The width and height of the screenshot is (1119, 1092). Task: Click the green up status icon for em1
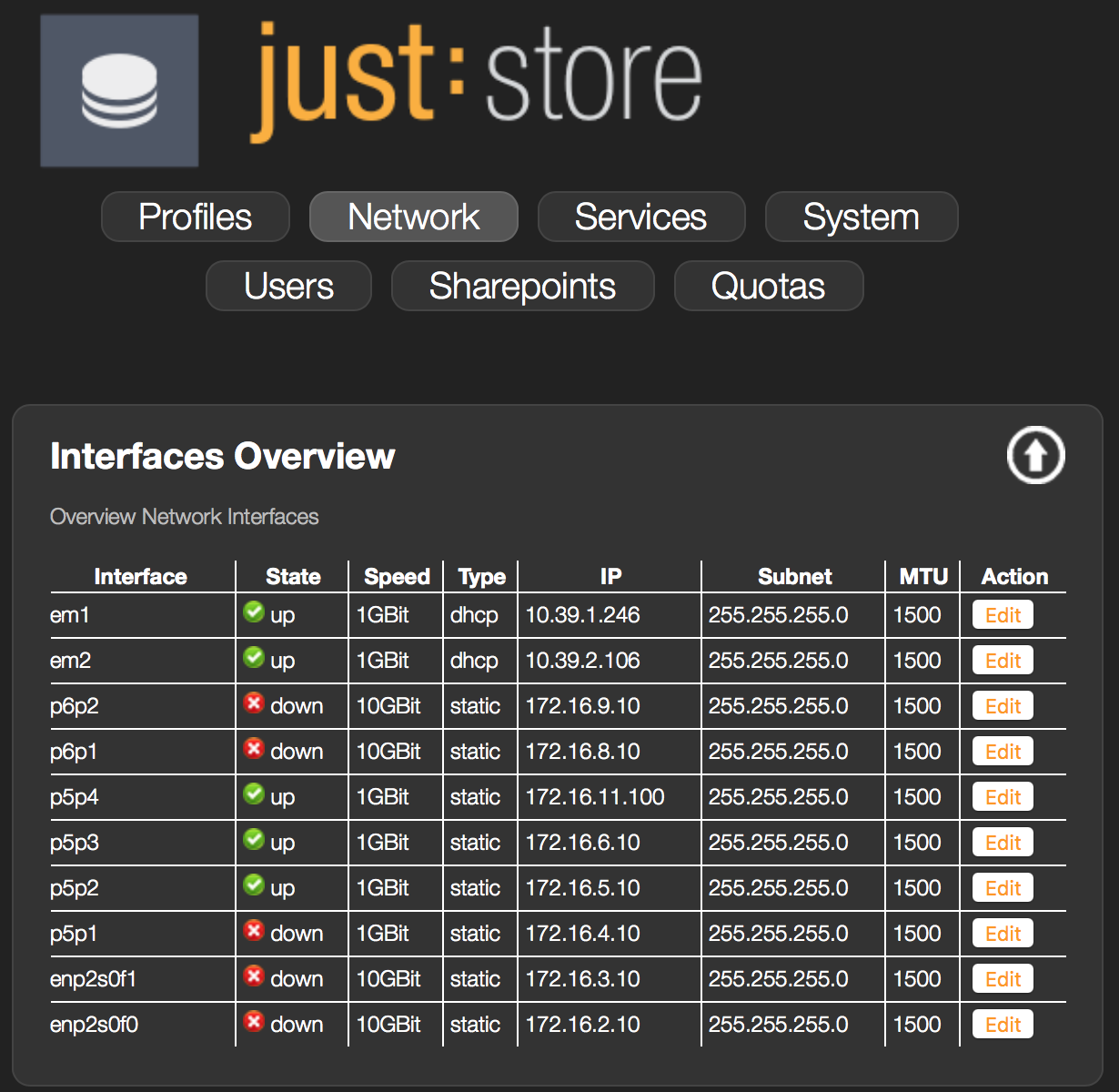coord(254,612)
